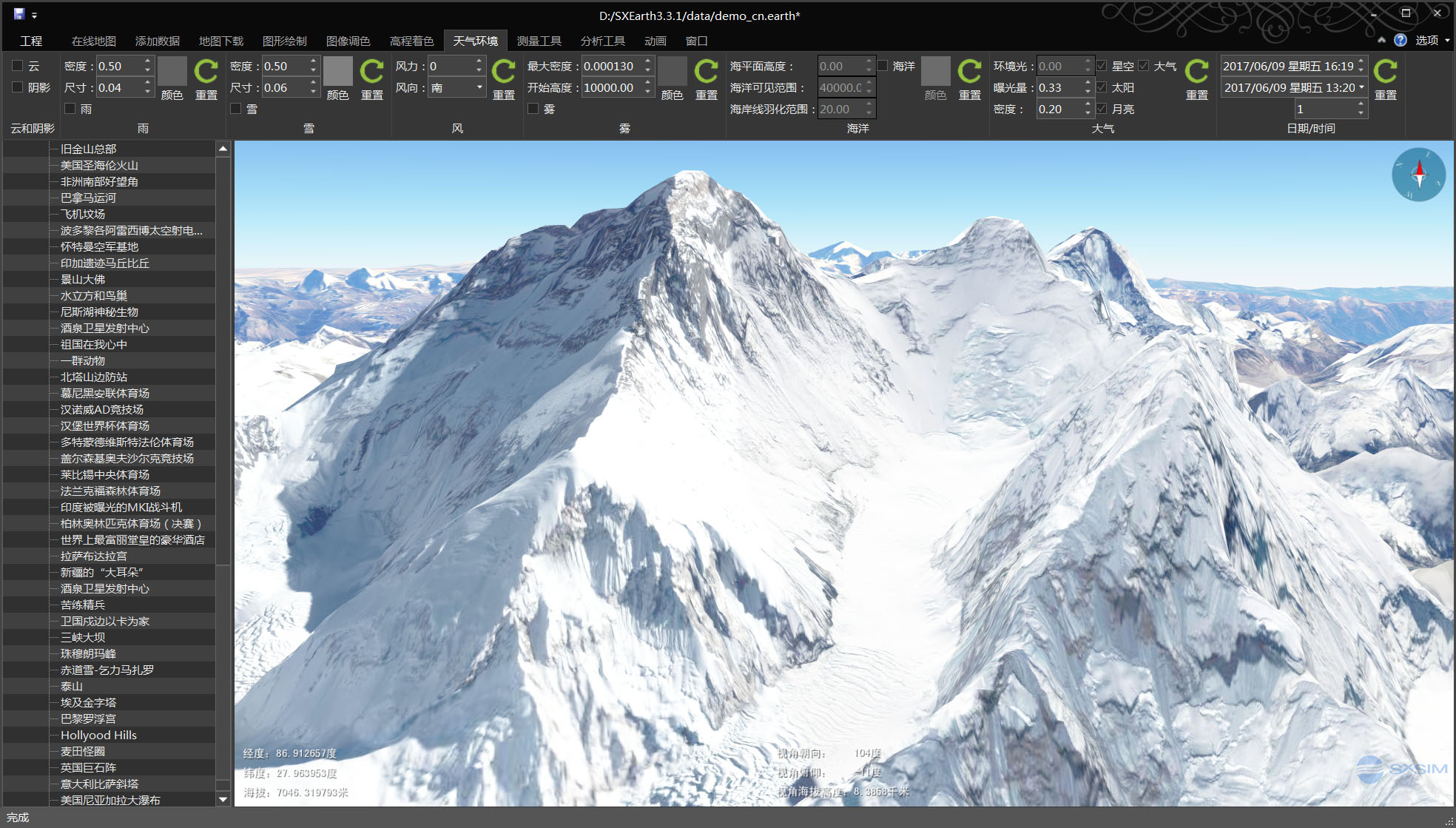
Task: Open the help question mark icon
Action: tap(1401, 40)
